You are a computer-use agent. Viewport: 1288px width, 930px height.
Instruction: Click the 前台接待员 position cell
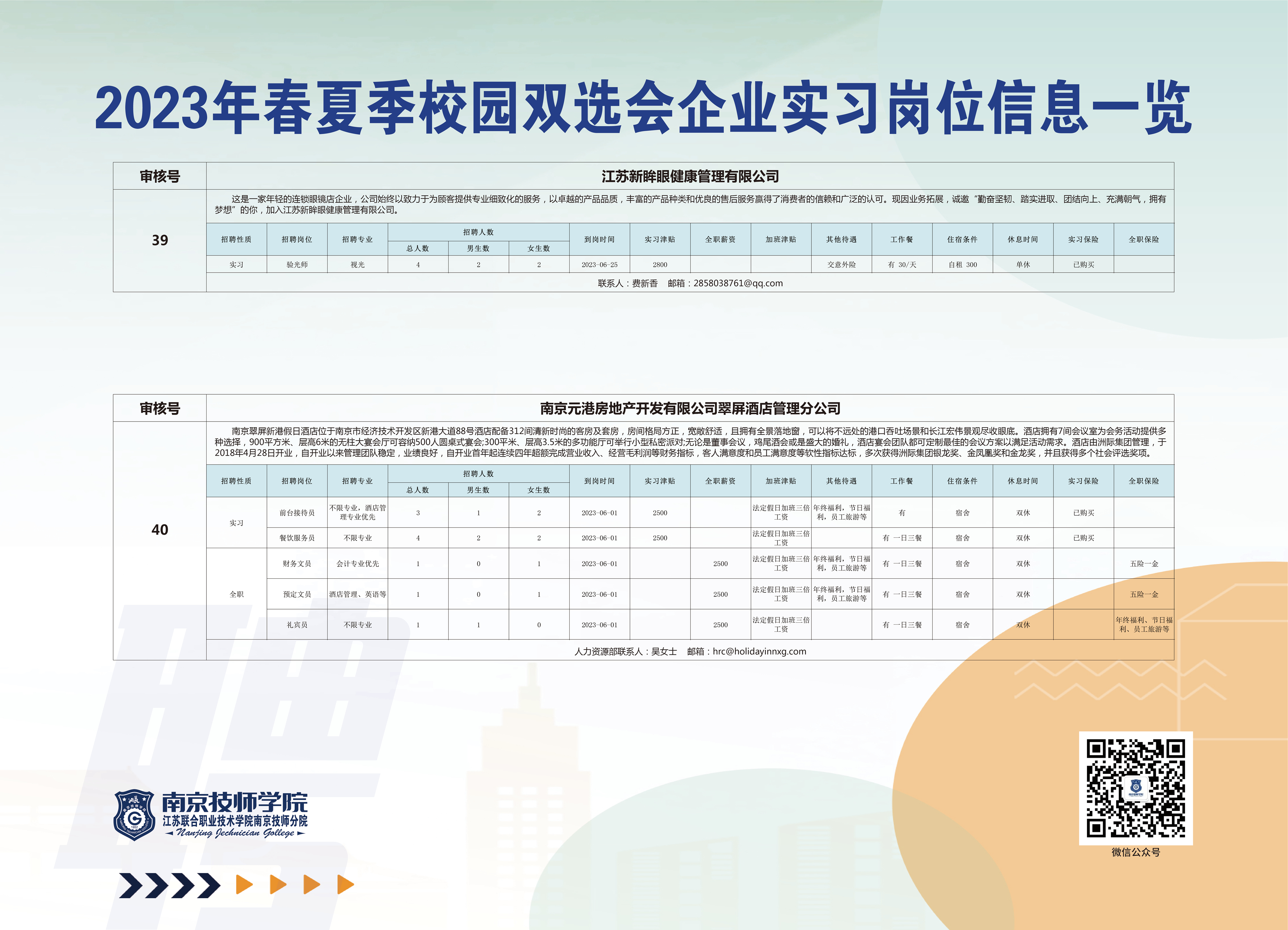click(x=296, y=512)
